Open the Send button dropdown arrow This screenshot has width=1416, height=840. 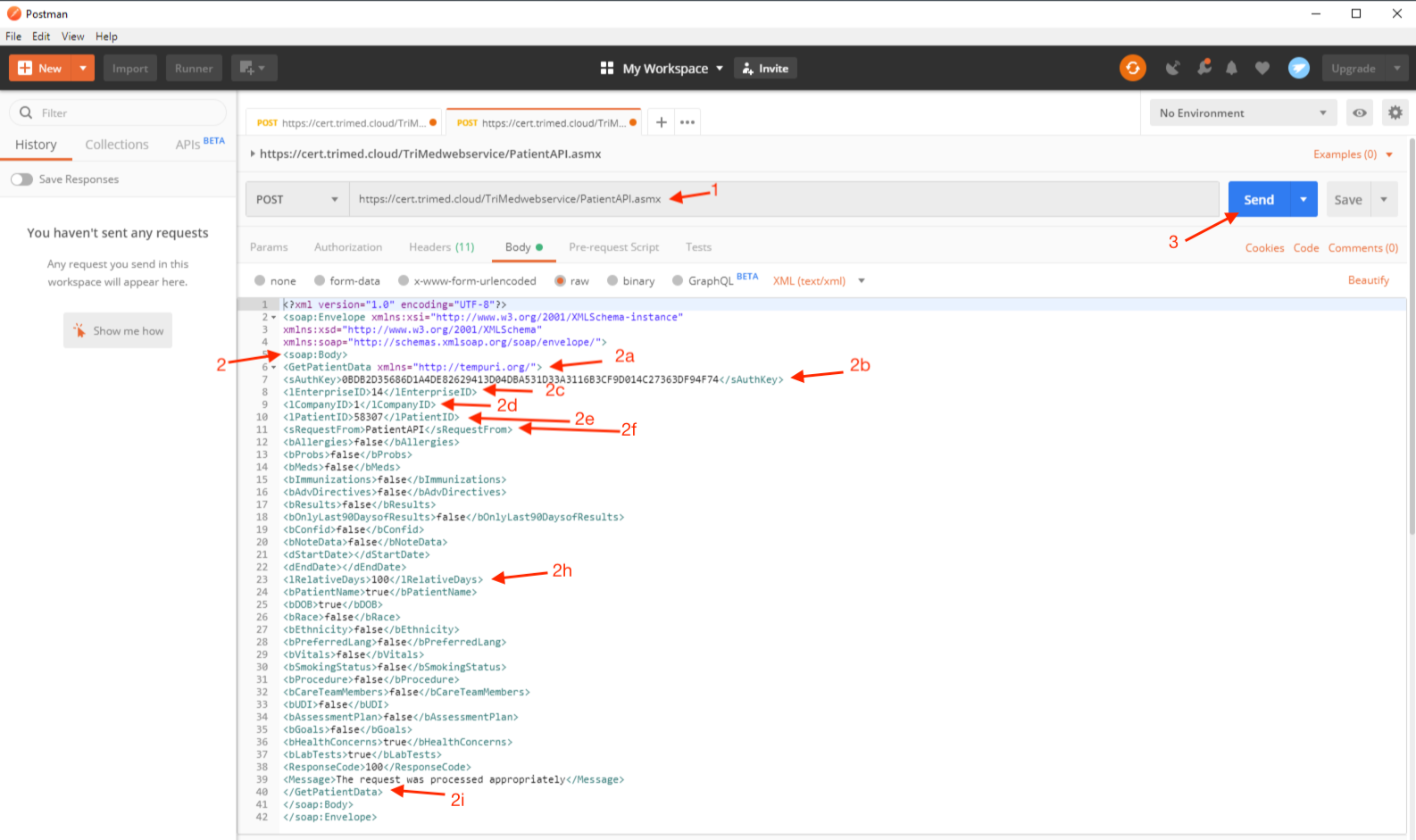click(1304, 199)
